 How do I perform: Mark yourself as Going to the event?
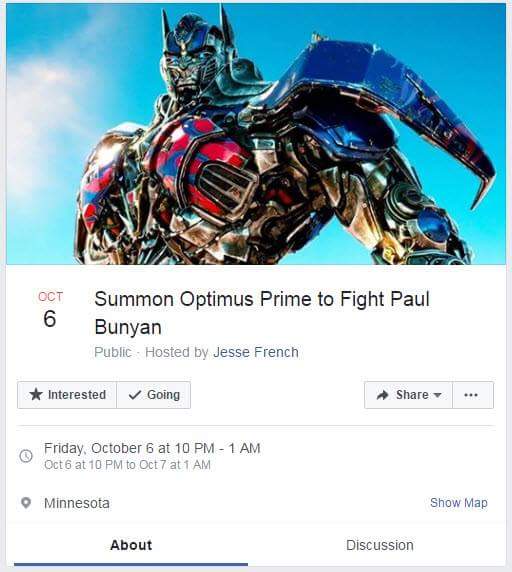(154, 395)
